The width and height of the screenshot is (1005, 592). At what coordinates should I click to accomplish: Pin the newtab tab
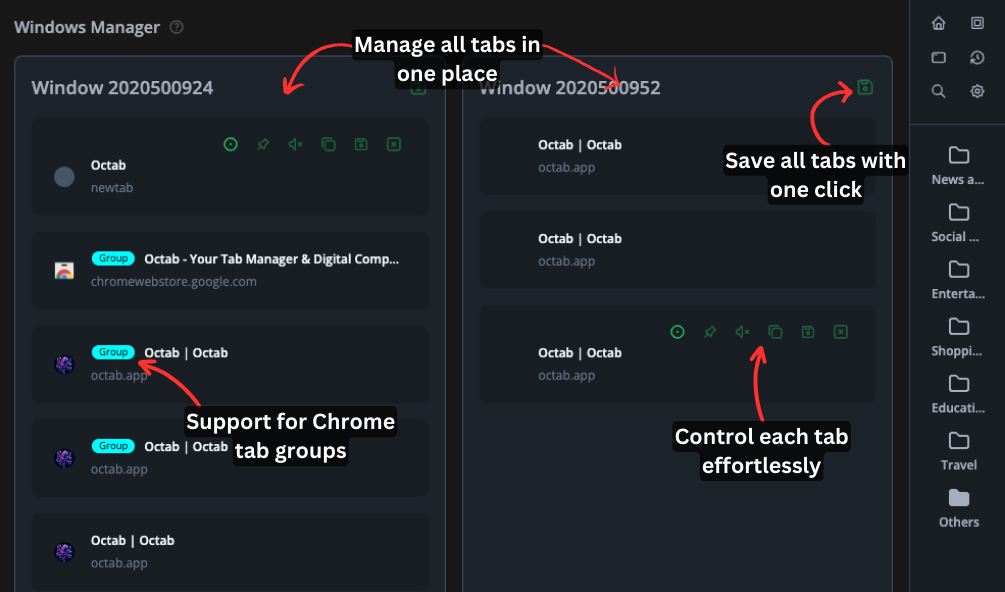point(263,144)
